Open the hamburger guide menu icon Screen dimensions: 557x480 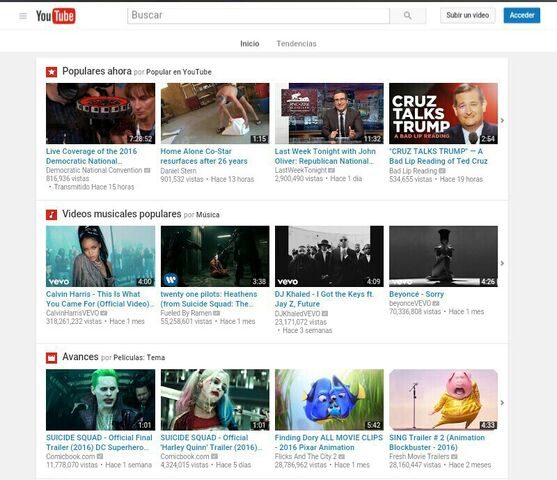pos(23,16)
